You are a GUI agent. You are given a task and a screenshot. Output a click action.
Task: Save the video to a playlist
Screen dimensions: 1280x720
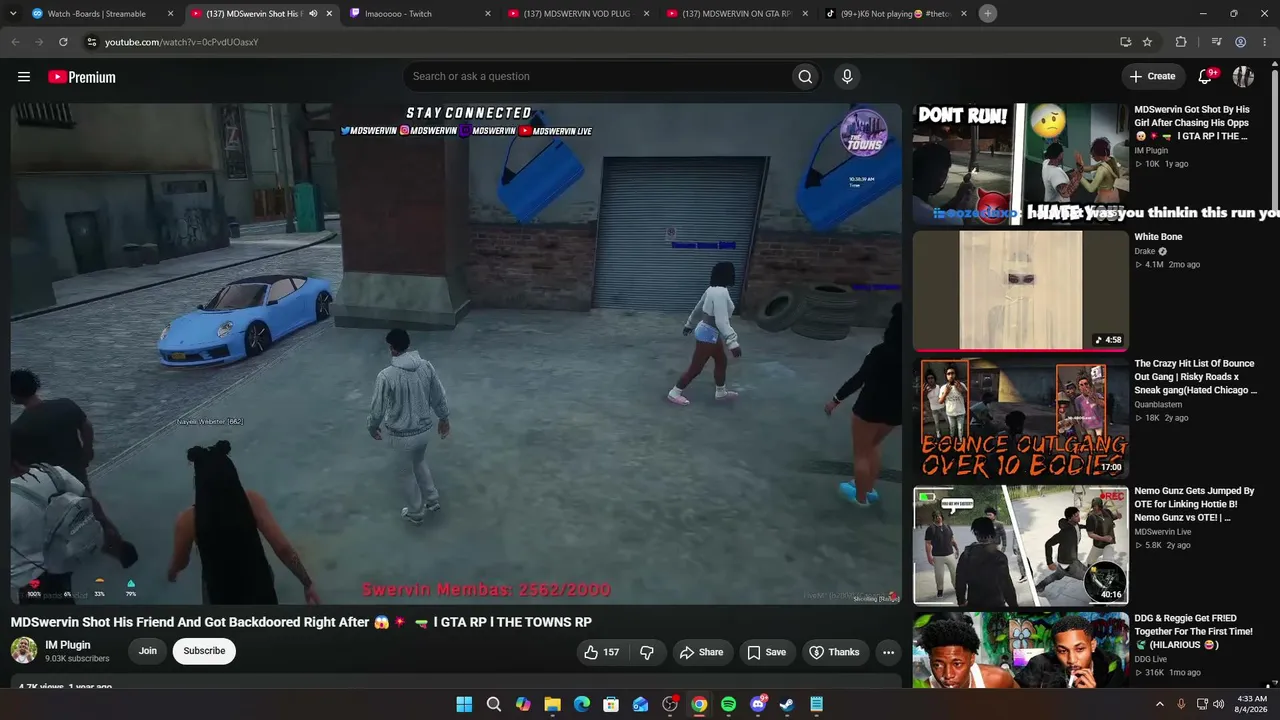pyautogui.click(x=766, y=652)
